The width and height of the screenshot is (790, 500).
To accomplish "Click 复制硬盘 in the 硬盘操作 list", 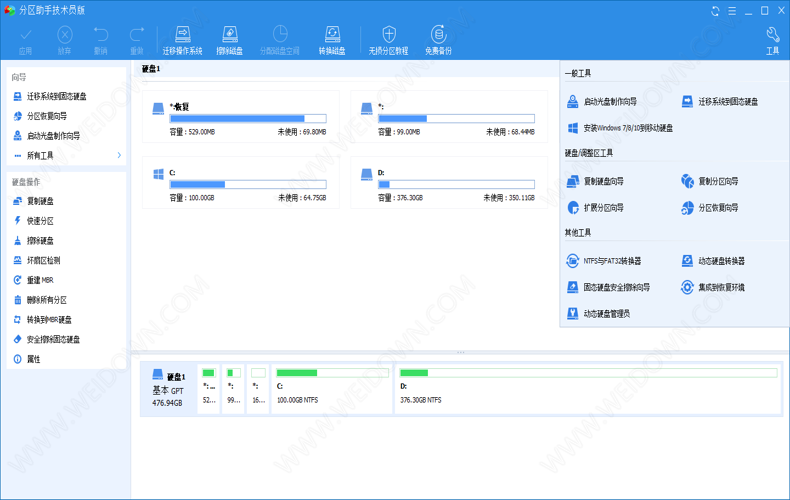I will 33,201.
